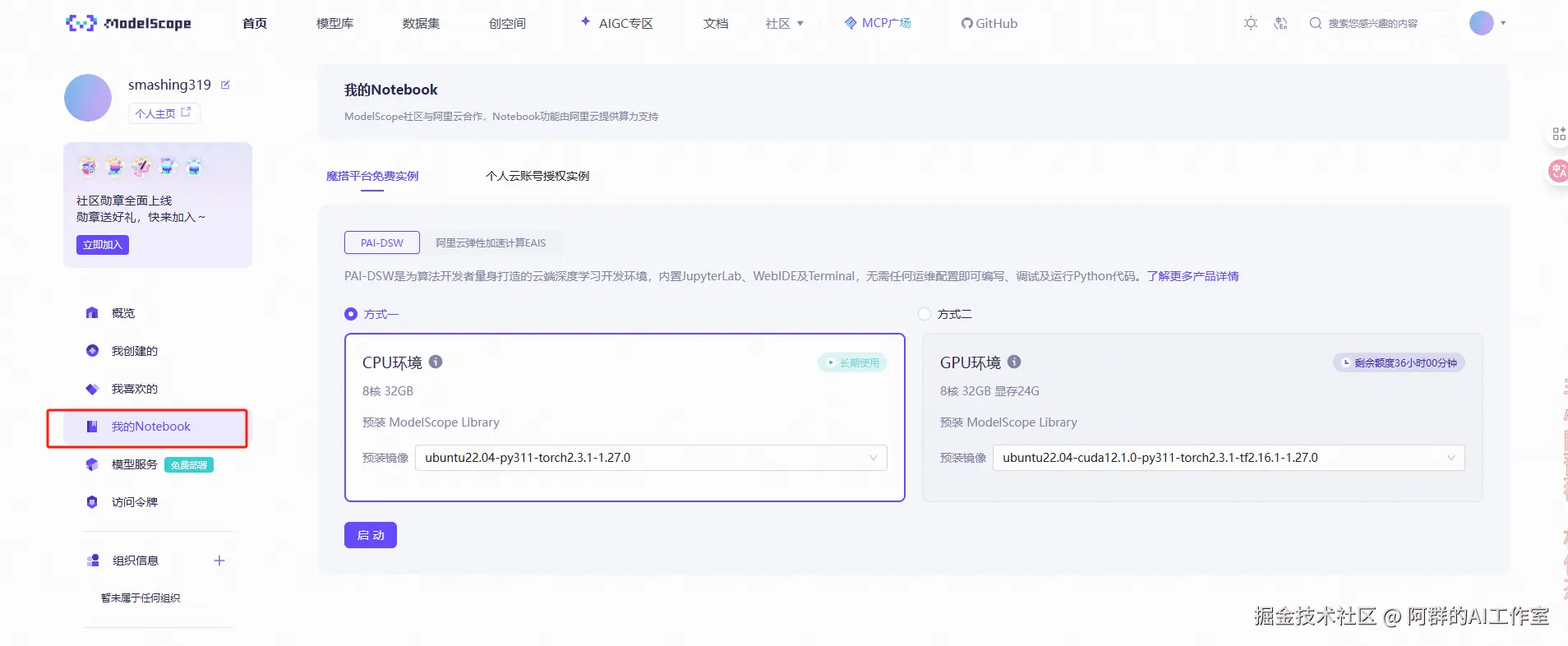Click the 启动 button
Image resolution: width=1568 pixels, height=646 pixels.
[371, 535]
